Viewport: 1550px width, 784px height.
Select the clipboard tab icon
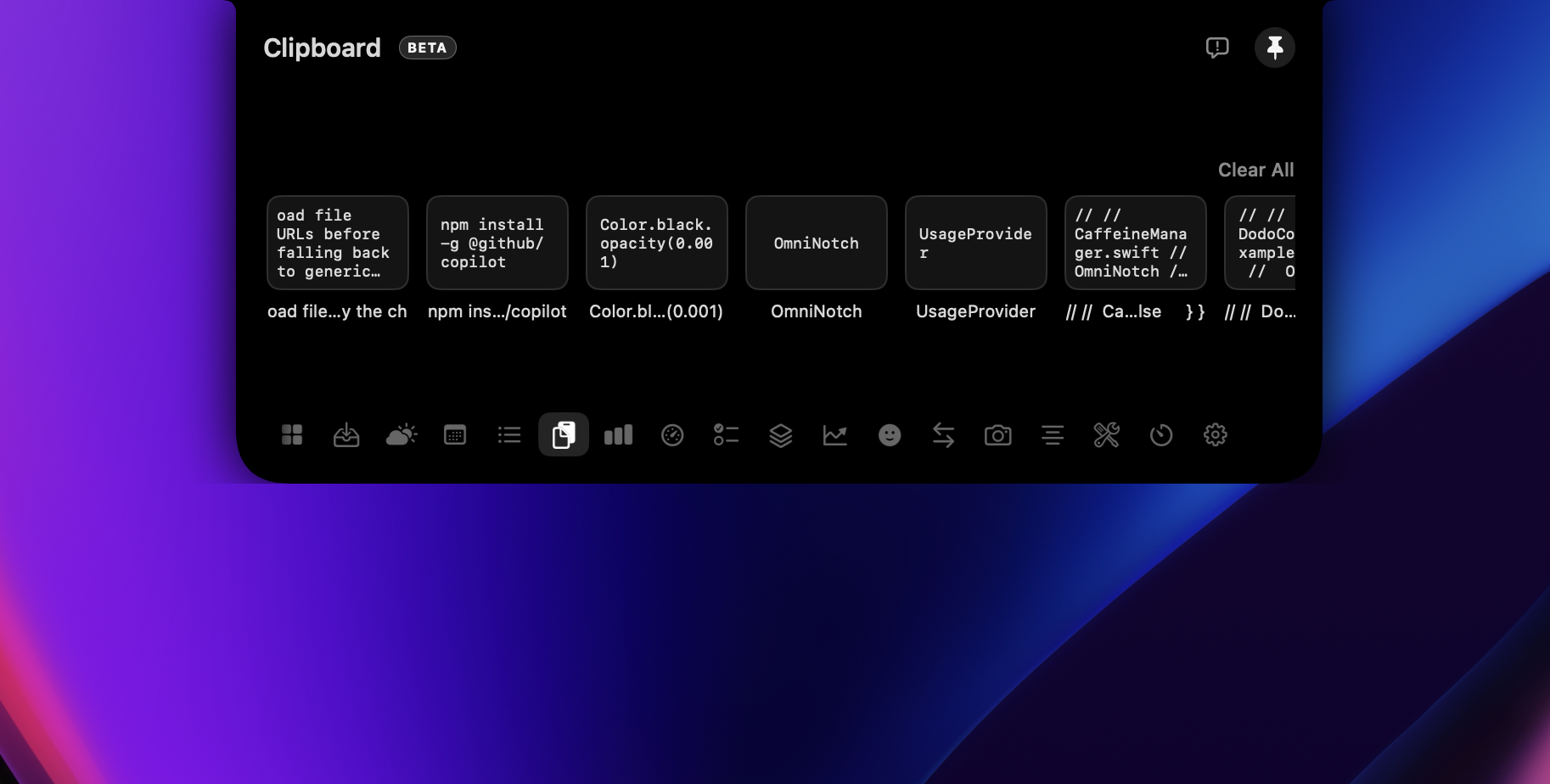coord(564,434)
